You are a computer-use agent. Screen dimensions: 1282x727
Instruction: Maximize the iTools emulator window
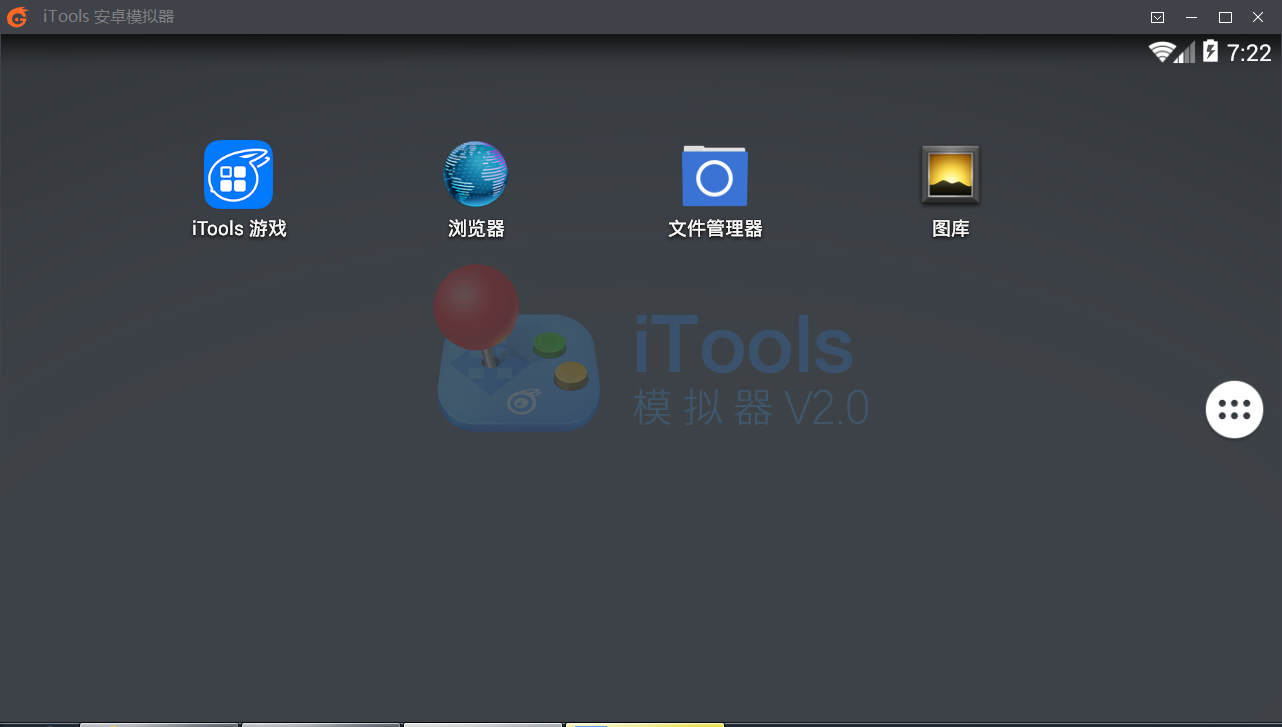click(x=1224, y=17)
